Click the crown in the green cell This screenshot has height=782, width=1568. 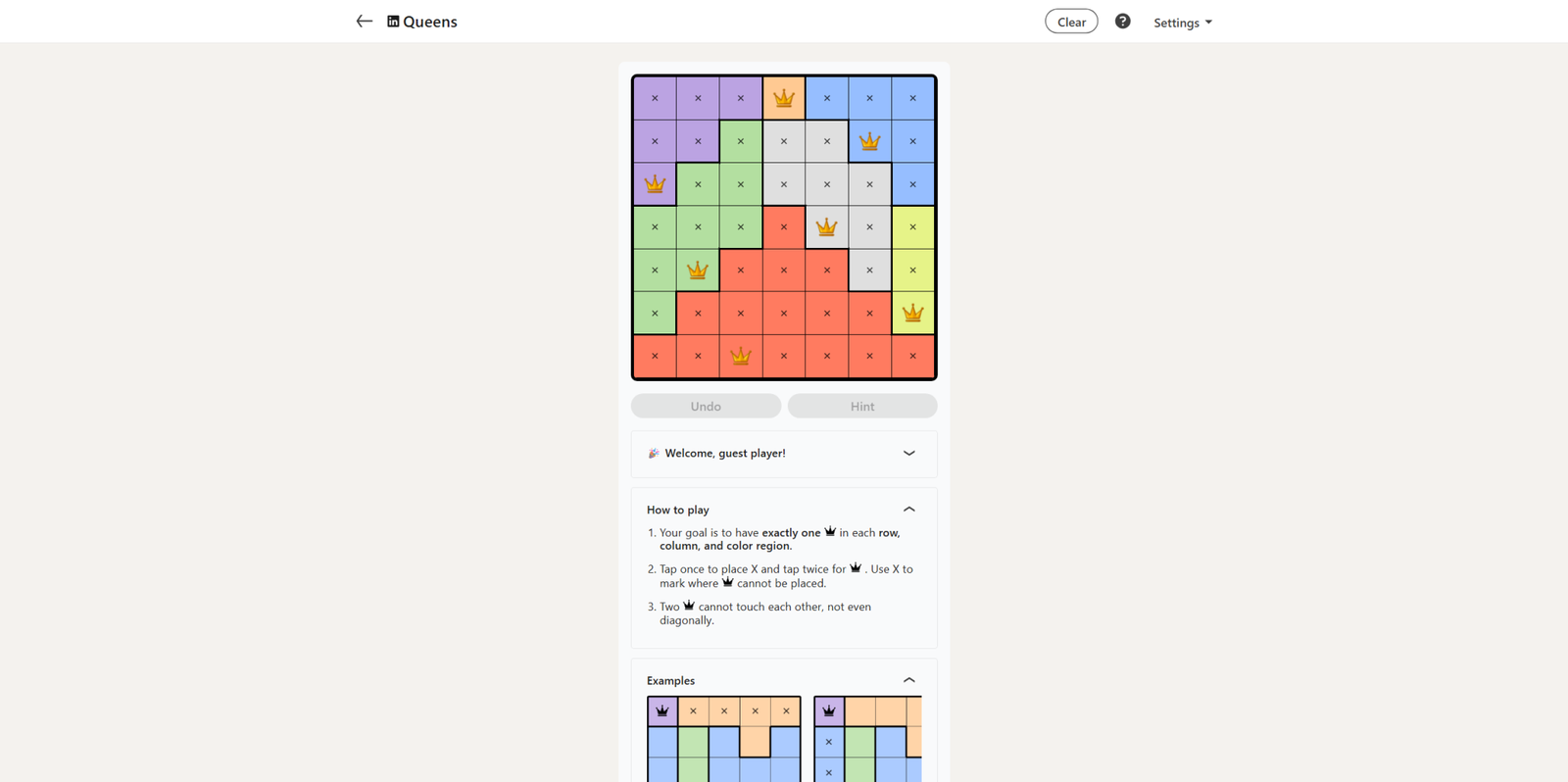pyautogui.click(x=698, y=270)
